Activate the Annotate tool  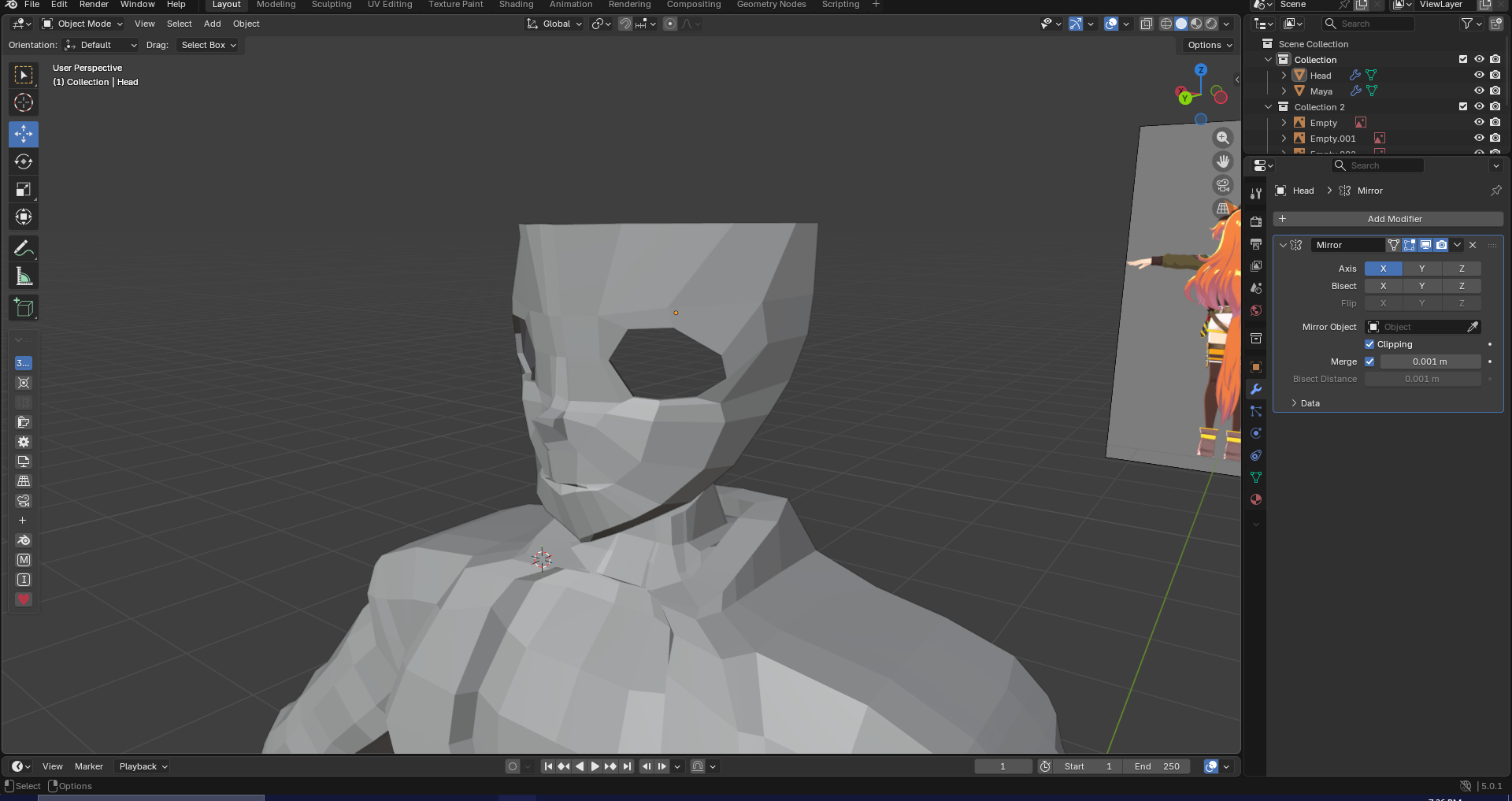[24, 249]
